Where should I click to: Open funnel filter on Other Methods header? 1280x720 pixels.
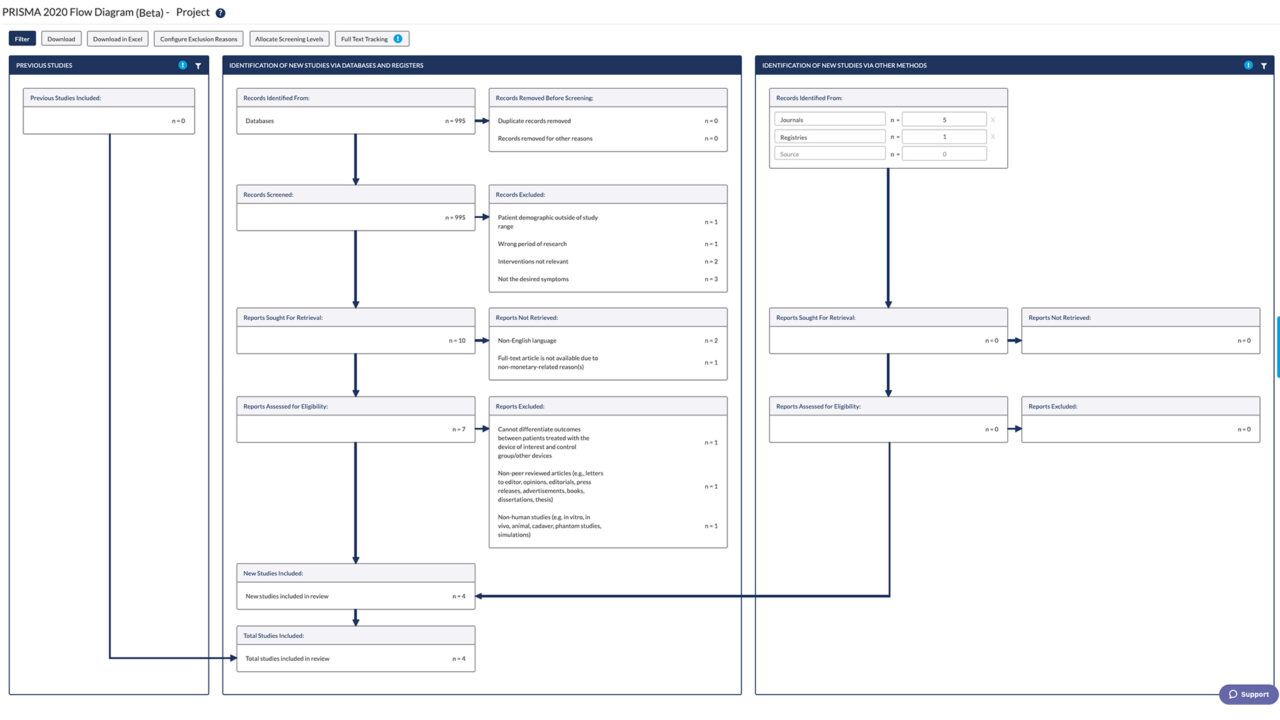1264,64
